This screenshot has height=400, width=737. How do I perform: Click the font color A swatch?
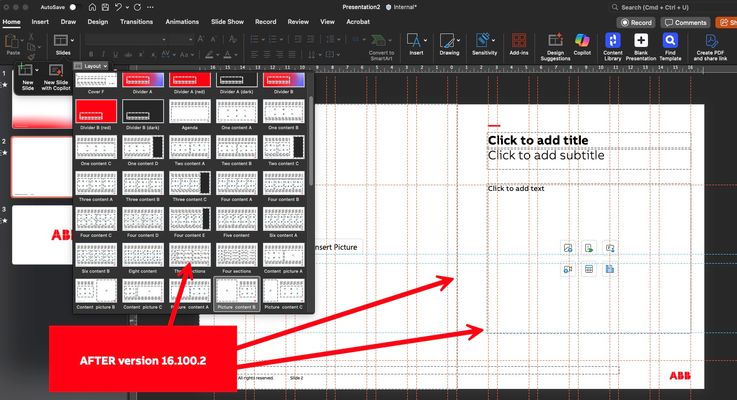point(227,55)
